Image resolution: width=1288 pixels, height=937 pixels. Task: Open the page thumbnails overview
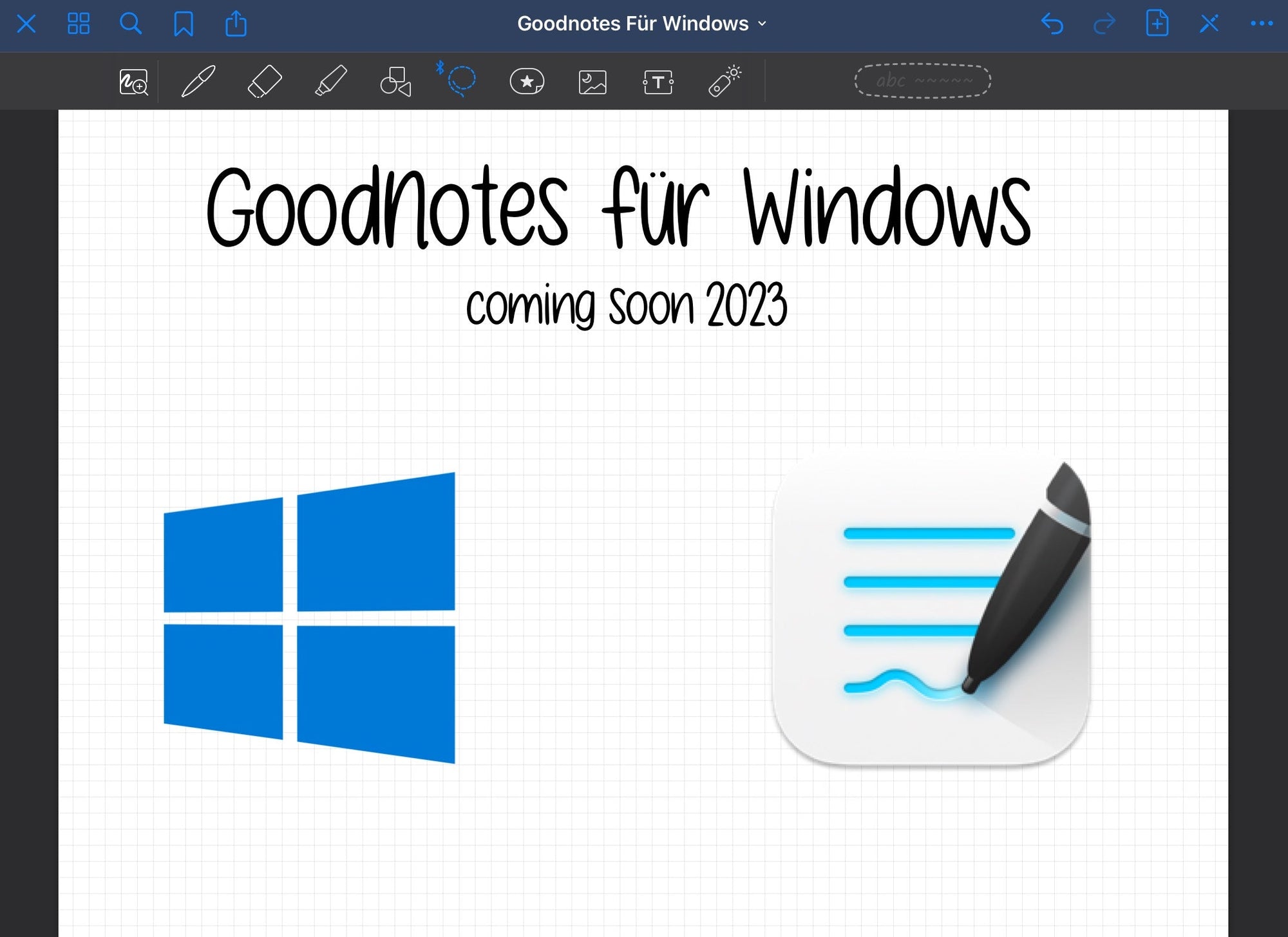coord(79,24)
